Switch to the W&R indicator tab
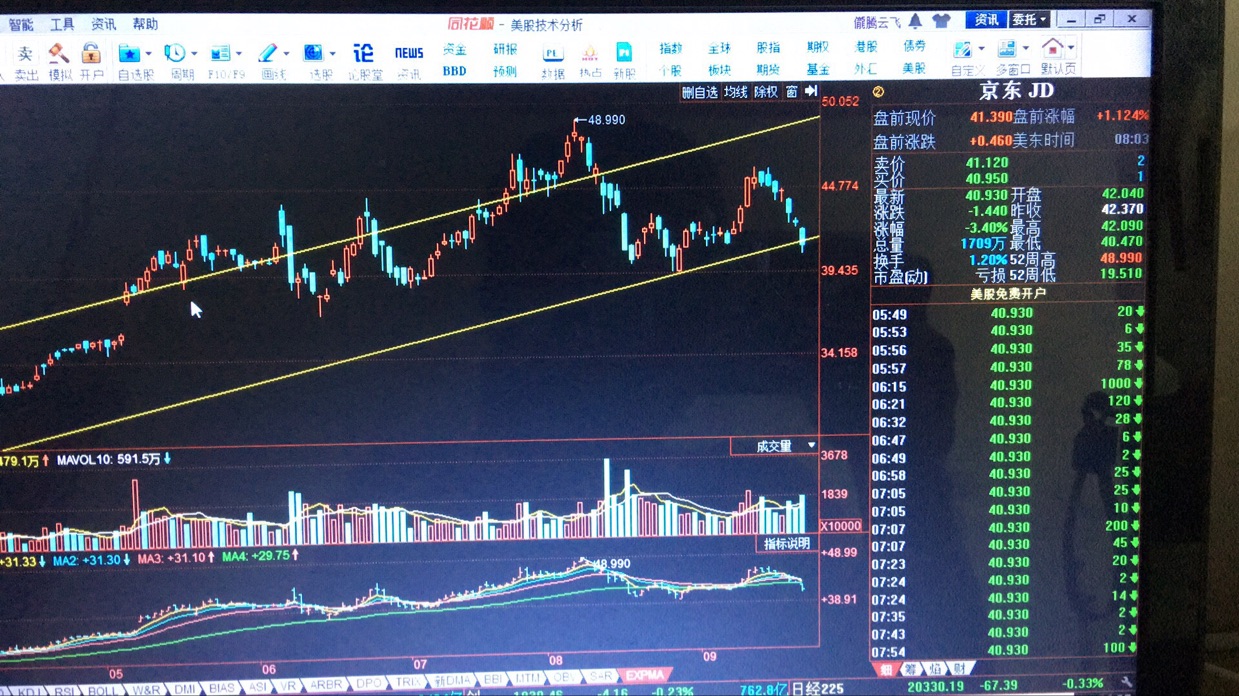1239x696 pixels. (x=145, y=690)
